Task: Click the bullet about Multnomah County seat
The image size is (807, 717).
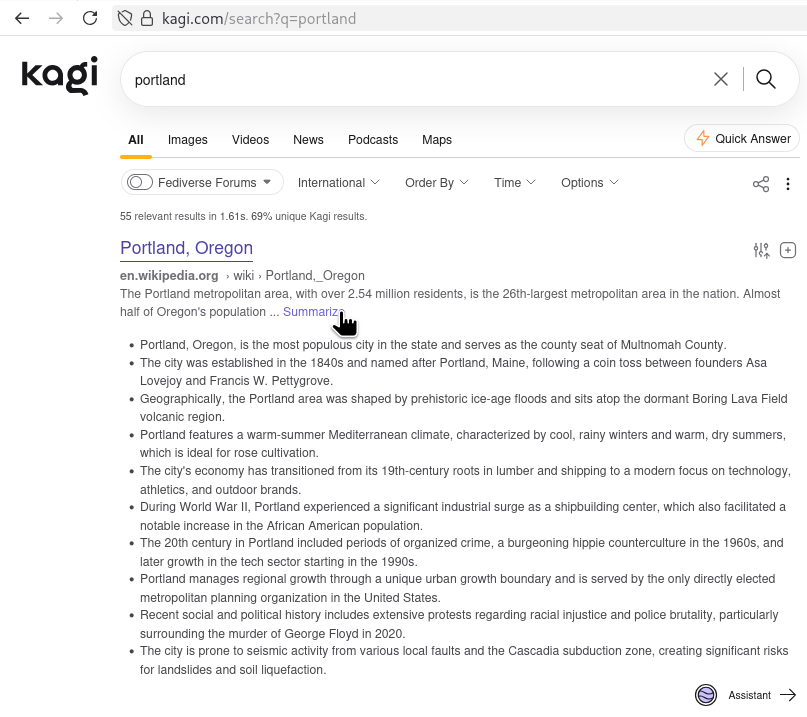Action: click(433, 345)
